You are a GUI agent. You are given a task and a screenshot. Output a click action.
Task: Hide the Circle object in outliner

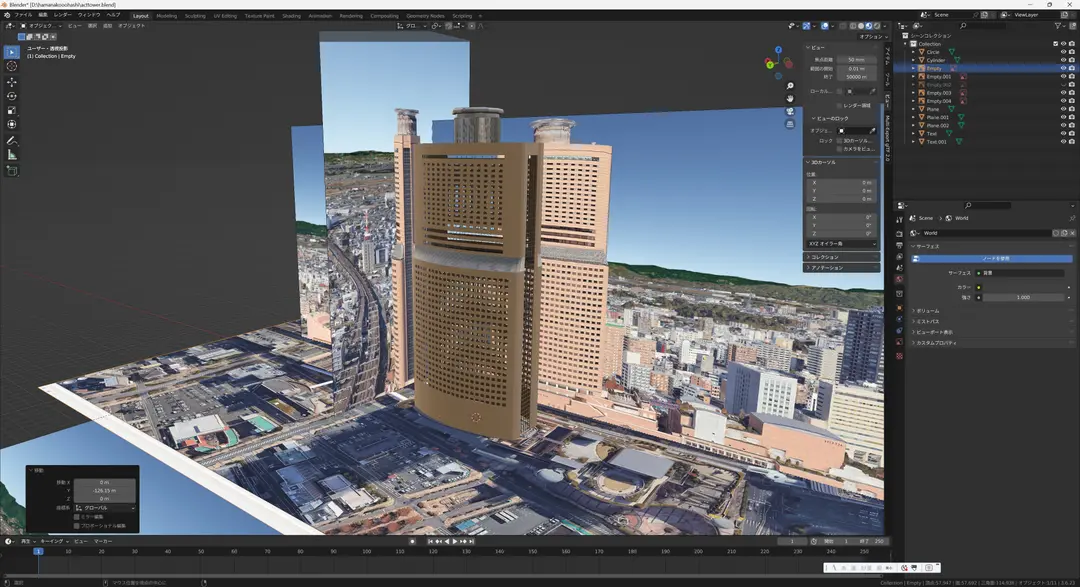click(1063, 52)
